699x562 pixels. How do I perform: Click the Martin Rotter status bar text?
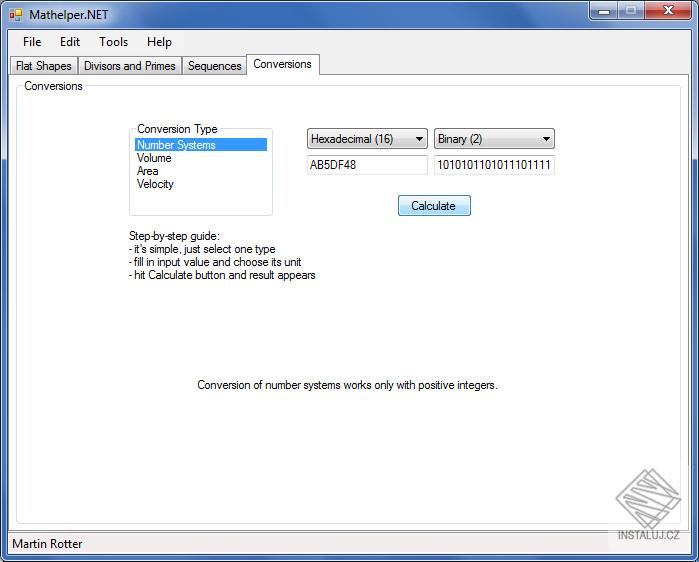click(47, 544)
